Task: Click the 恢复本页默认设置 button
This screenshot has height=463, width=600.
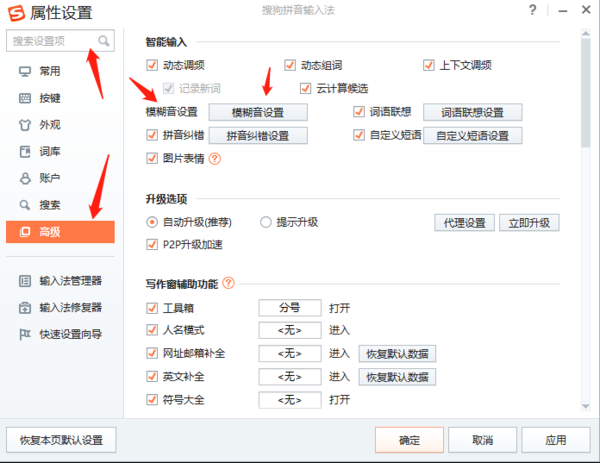Action: (x=61, y=440)
